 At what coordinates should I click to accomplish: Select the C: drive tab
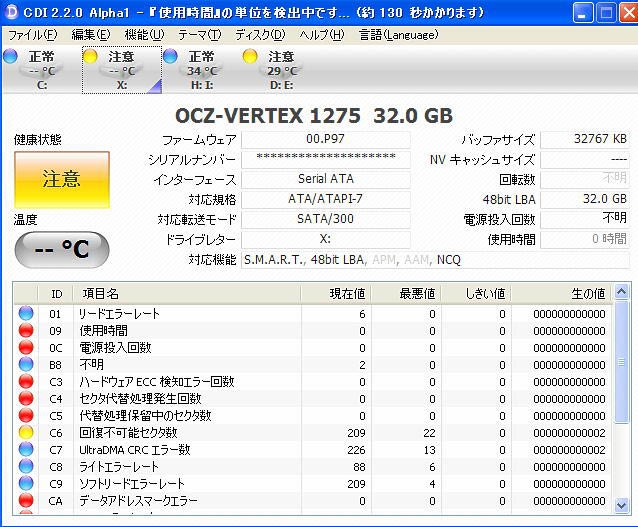(x=41, y=70)
